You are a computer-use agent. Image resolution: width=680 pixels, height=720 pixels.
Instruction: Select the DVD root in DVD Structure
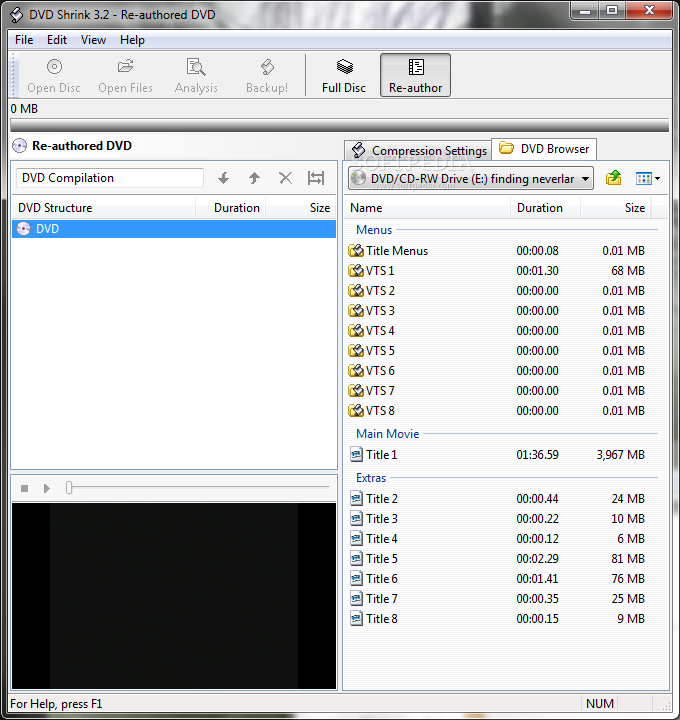(x=174, y=229)
